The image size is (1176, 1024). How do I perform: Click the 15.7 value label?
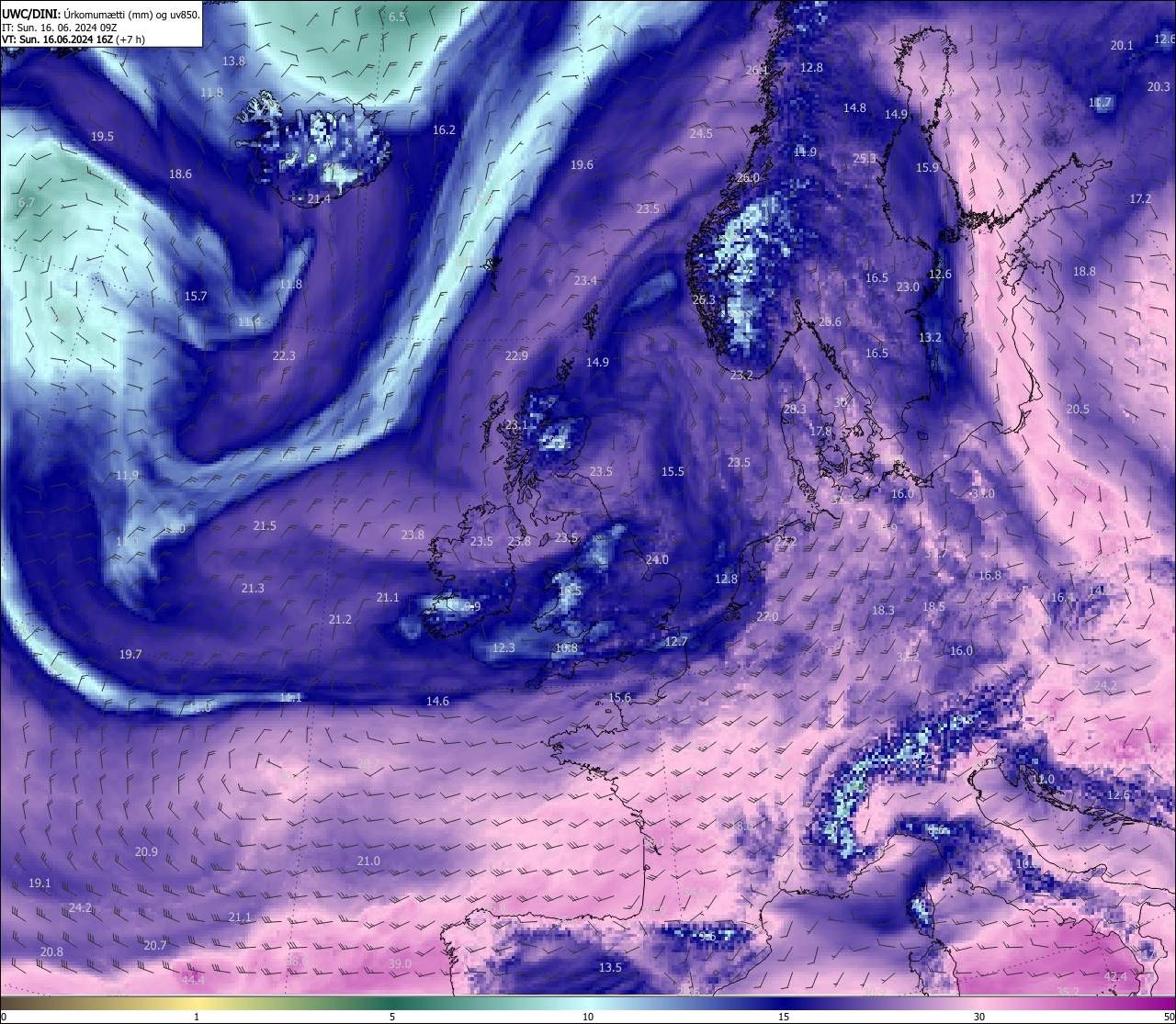click(196, 297)
